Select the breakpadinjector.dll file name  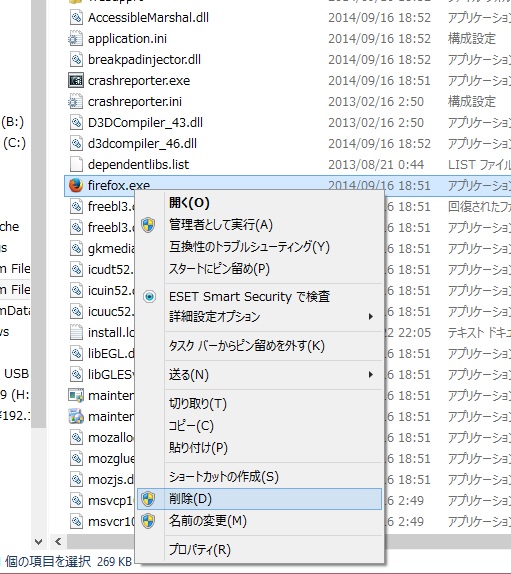144,60
